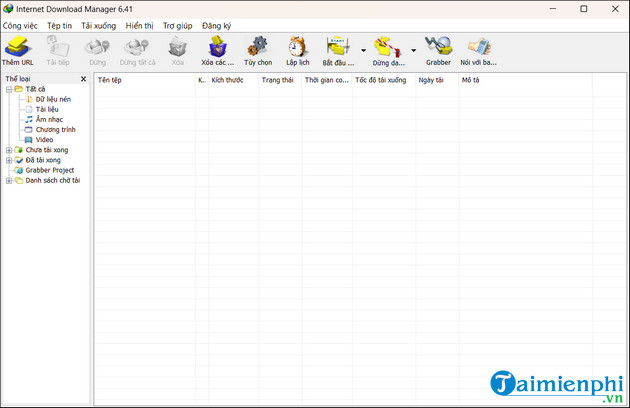Viewport: 630px width, 408px height.
Task: Sort by Mô tả column header
Action: click(525, 80)
